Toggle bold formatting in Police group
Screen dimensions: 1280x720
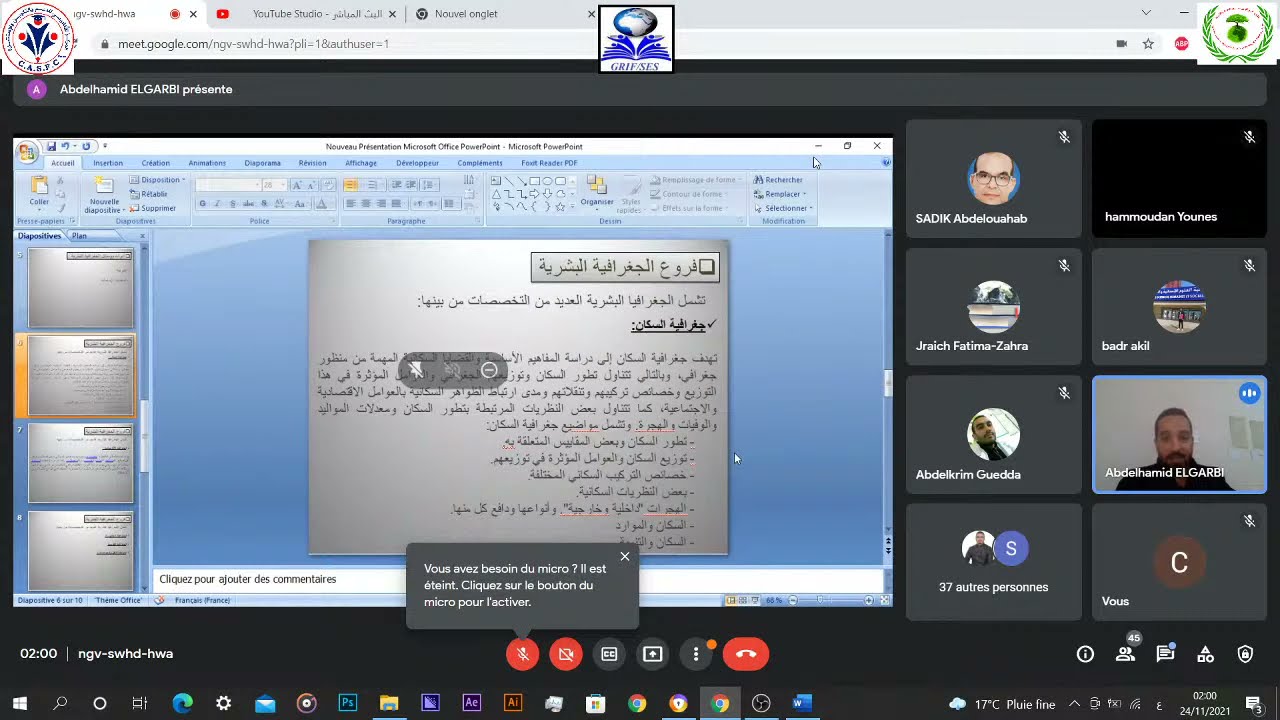tap(202, 203)
